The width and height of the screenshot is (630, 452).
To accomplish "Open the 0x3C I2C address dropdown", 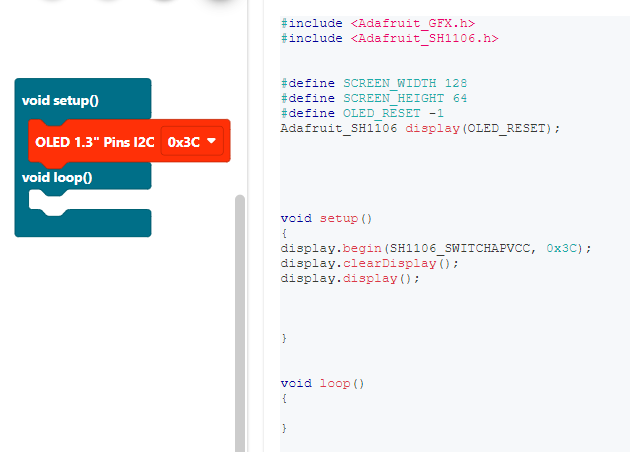I will [192, 141].
